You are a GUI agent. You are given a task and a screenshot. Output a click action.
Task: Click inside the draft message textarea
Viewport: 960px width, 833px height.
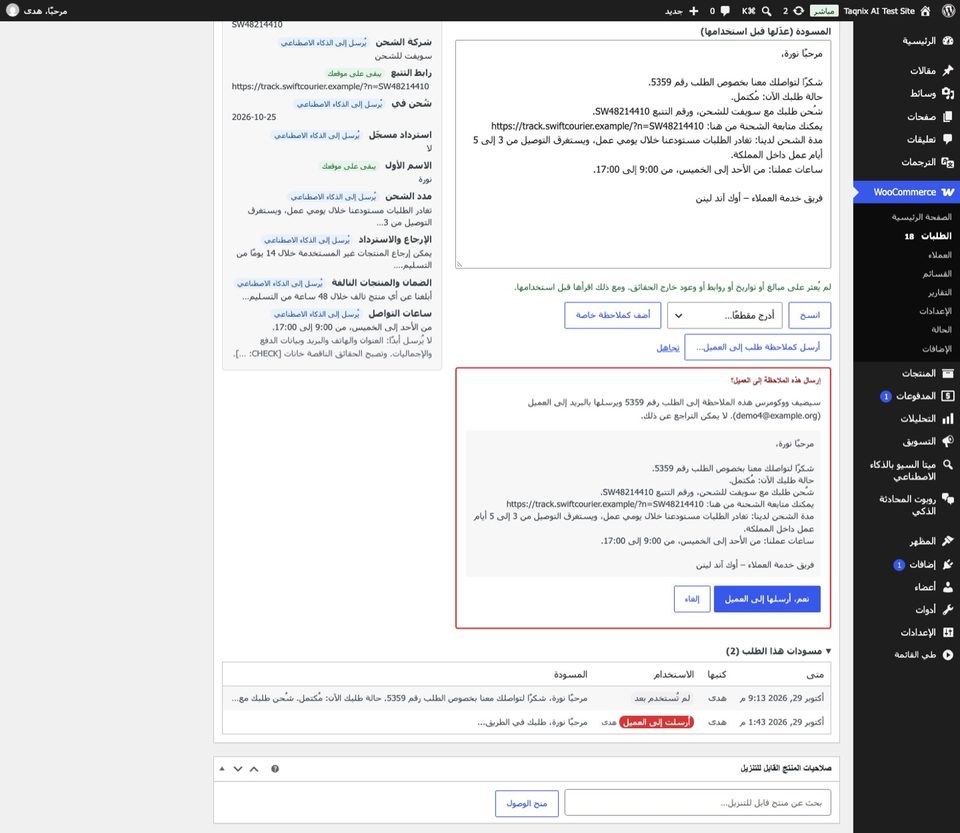point(643,154)
